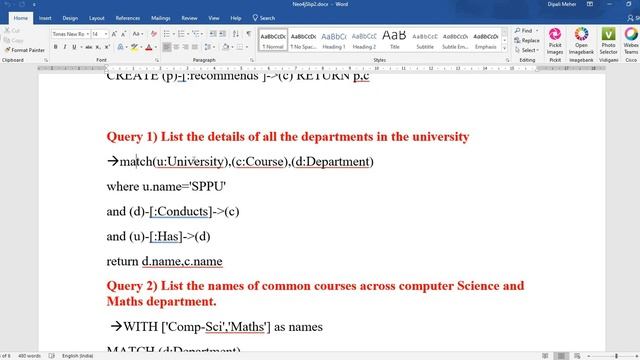
Task: Click the Search tell-me box
Action: point(264,18)
